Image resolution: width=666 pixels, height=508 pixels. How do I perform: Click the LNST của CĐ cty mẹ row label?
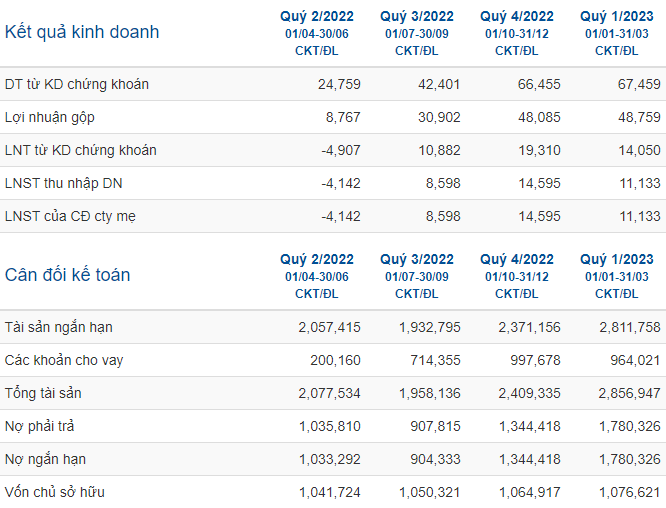click(x=70, y=216)
